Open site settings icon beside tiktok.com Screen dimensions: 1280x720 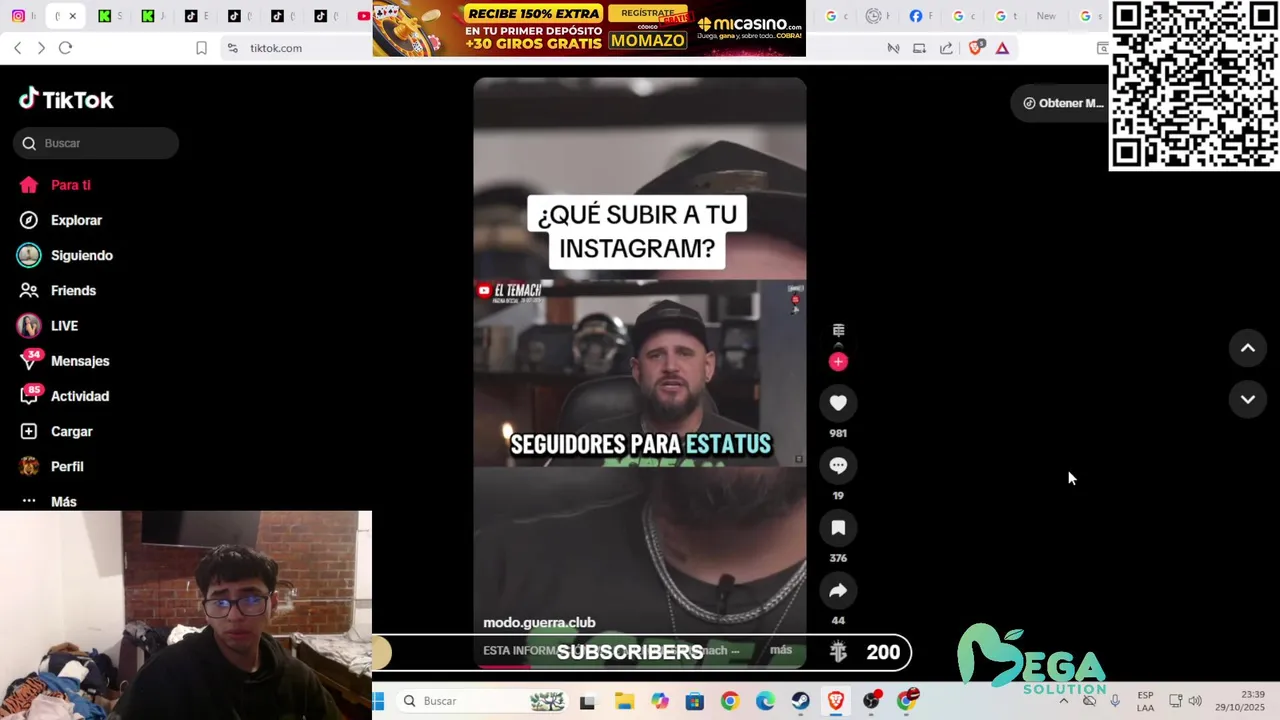pyautogui.click(x=233, y=48)
